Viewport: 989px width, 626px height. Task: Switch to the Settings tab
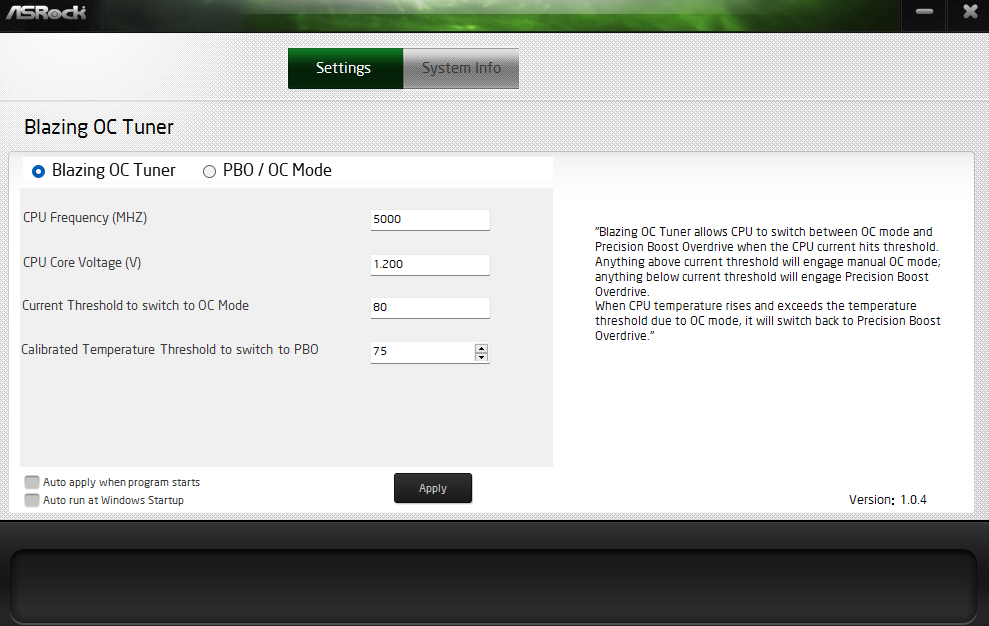(x=344, y=69)
